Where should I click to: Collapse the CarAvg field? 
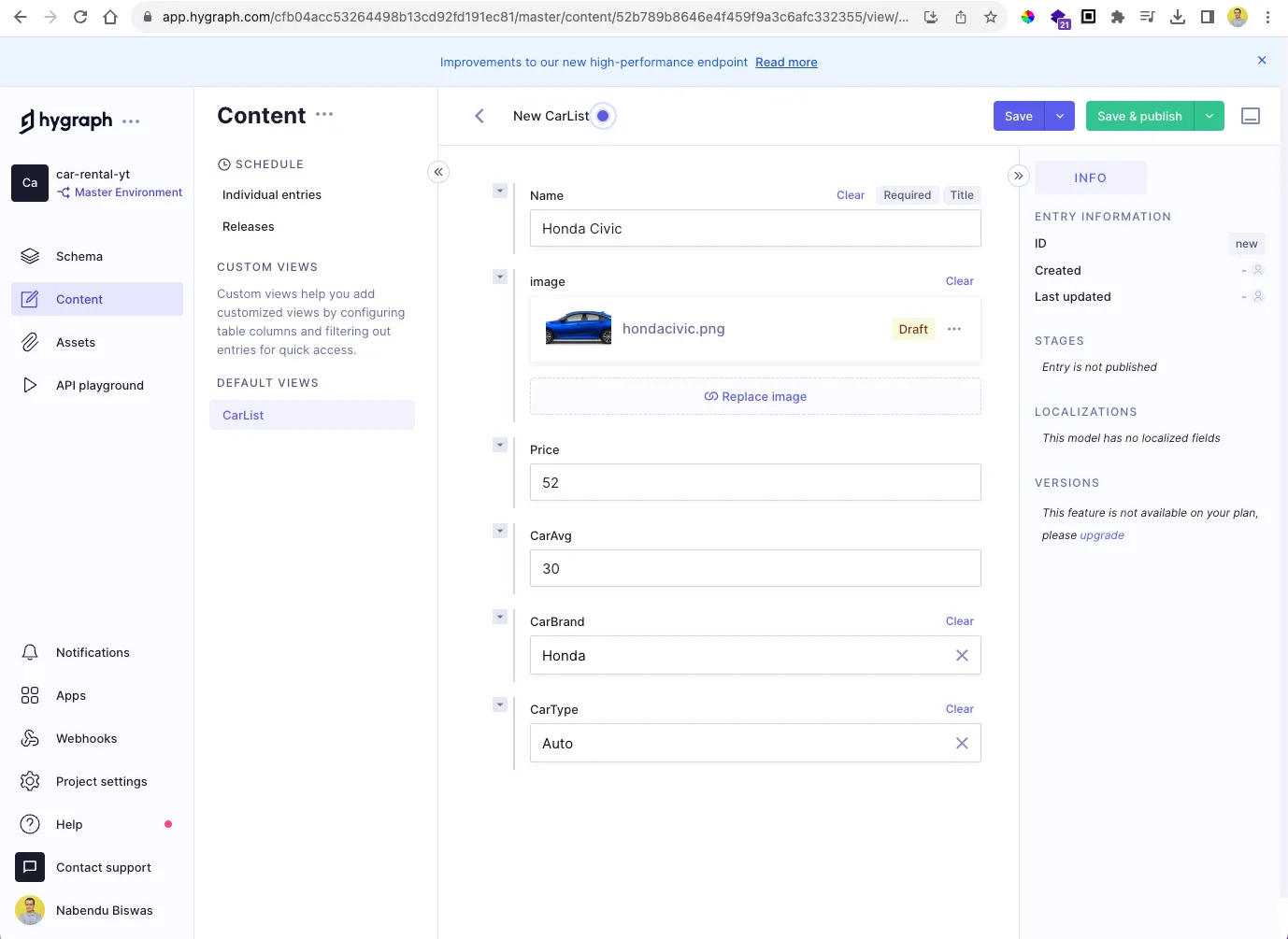click(x=500, y=531)
